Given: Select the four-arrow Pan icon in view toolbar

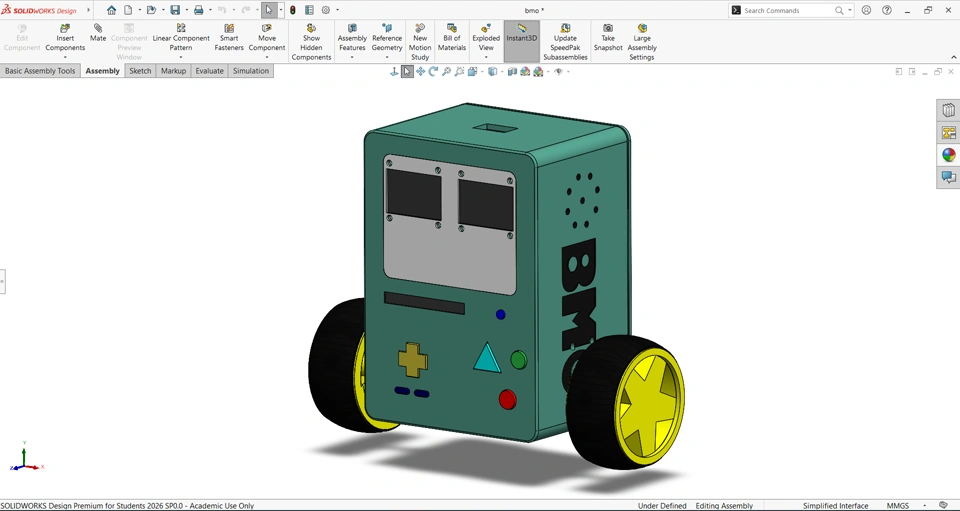Looking at the screenshot, I should tap(421, 72).
